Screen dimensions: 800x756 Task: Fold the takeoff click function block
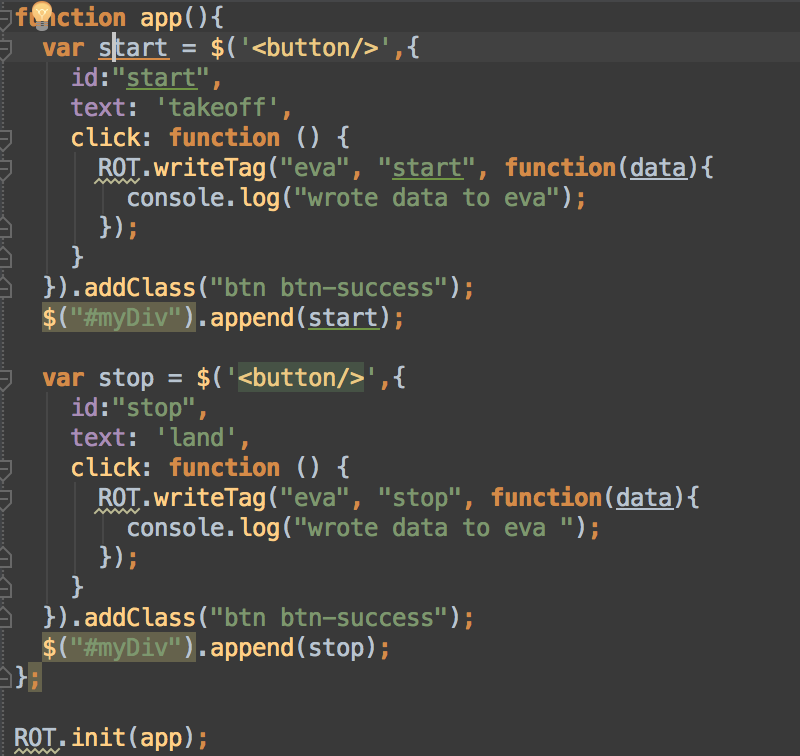(5, 138)
